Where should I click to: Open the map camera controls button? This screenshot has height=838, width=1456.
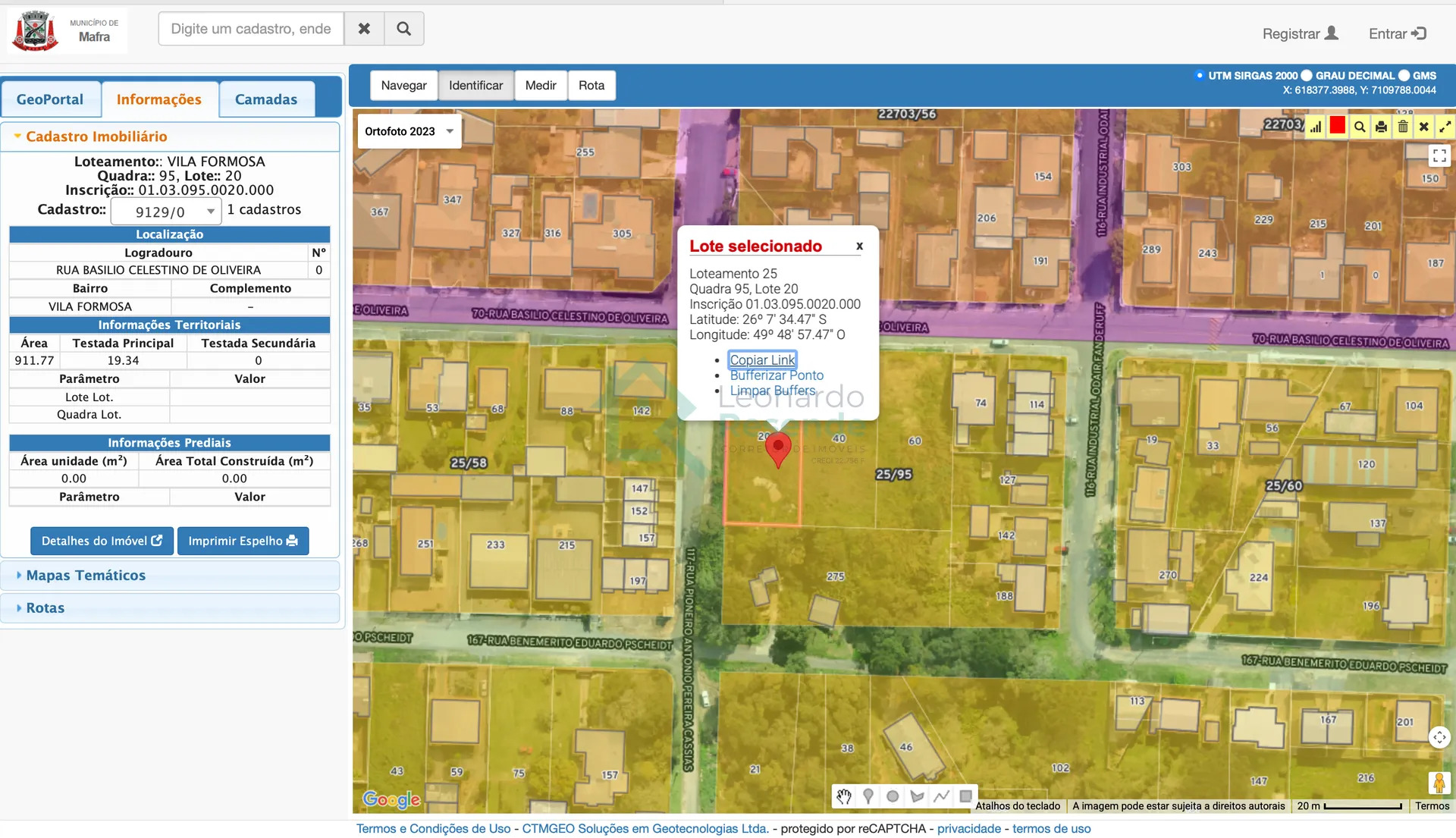[x=1439, y=737]
